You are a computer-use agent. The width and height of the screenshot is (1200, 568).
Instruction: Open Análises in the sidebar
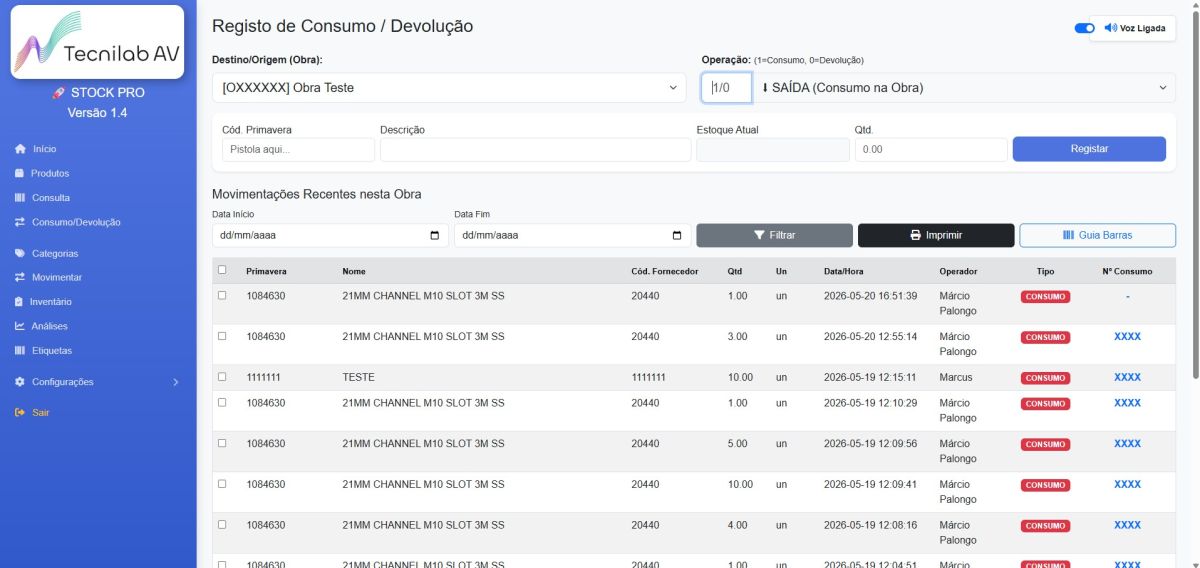pos(50,326)
